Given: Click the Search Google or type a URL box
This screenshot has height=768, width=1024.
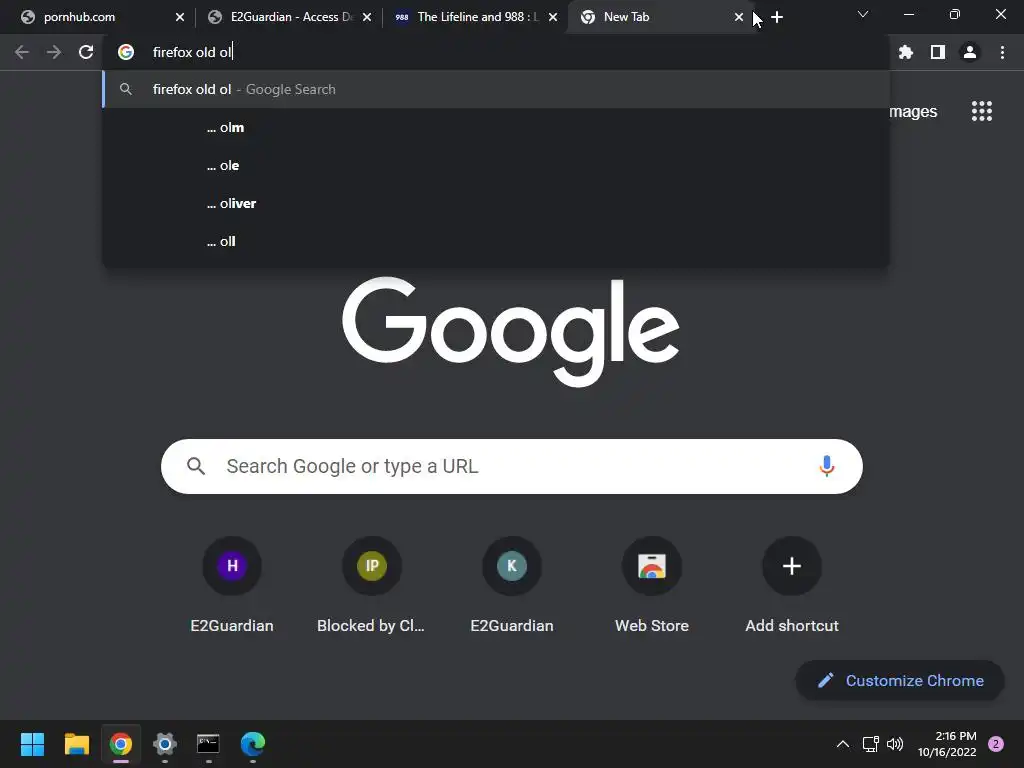Looking at the screenshot, I should (511, 466).
